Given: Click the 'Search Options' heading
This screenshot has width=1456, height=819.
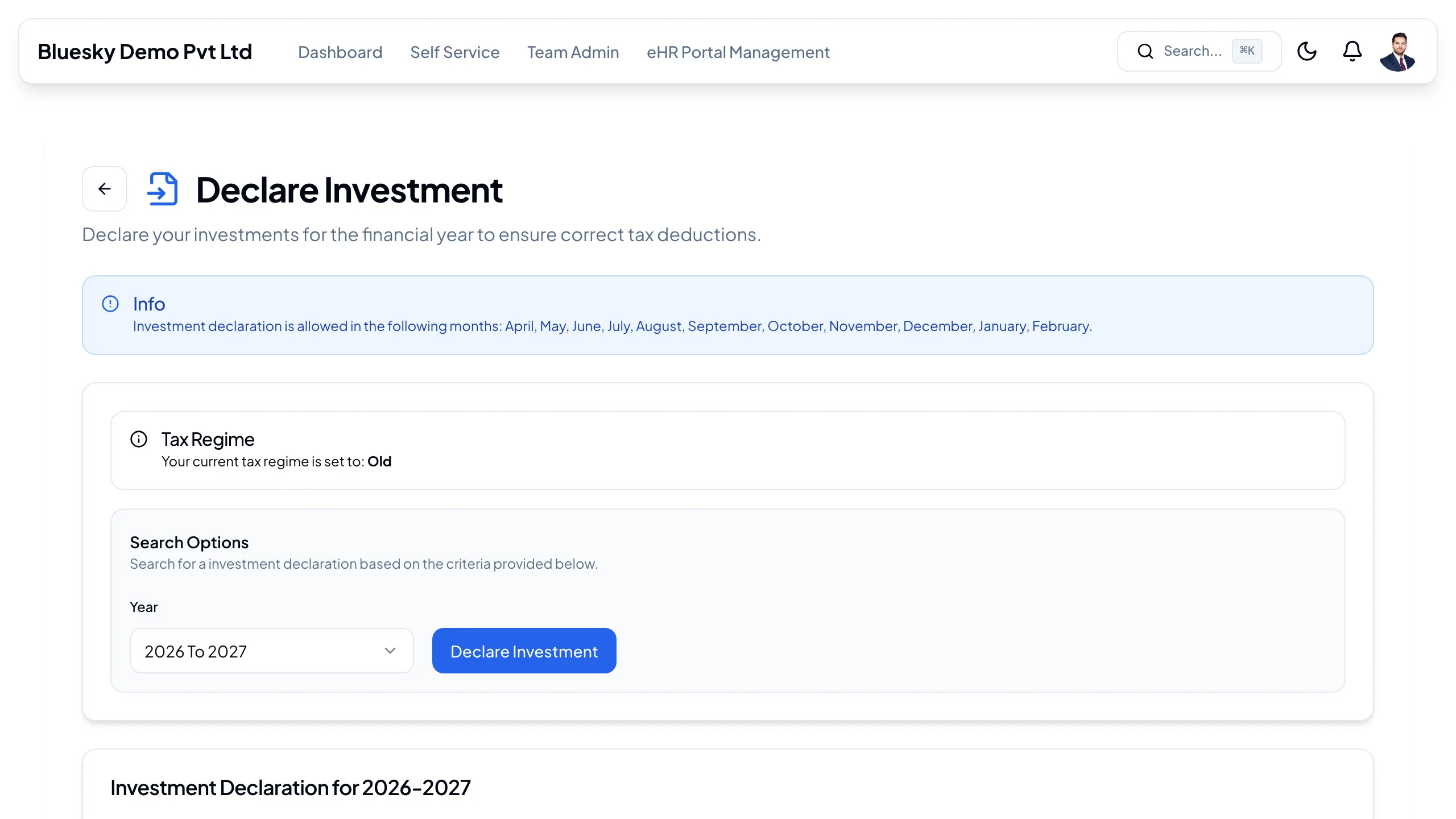Looking at the screenshot, I should pos(189,542).
